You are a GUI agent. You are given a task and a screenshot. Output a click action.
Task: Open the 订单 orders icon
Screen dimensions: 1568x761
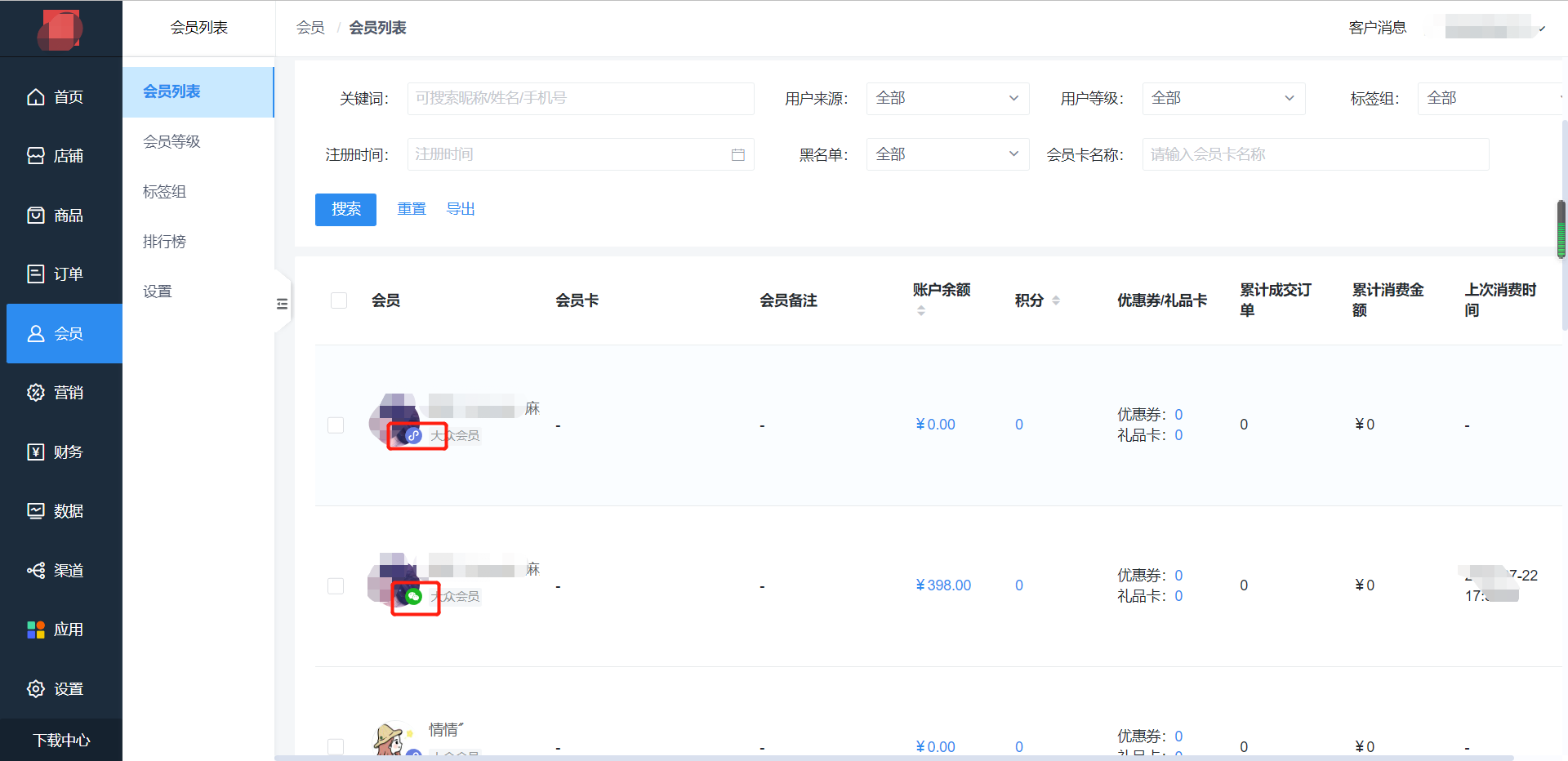point(36,274)
